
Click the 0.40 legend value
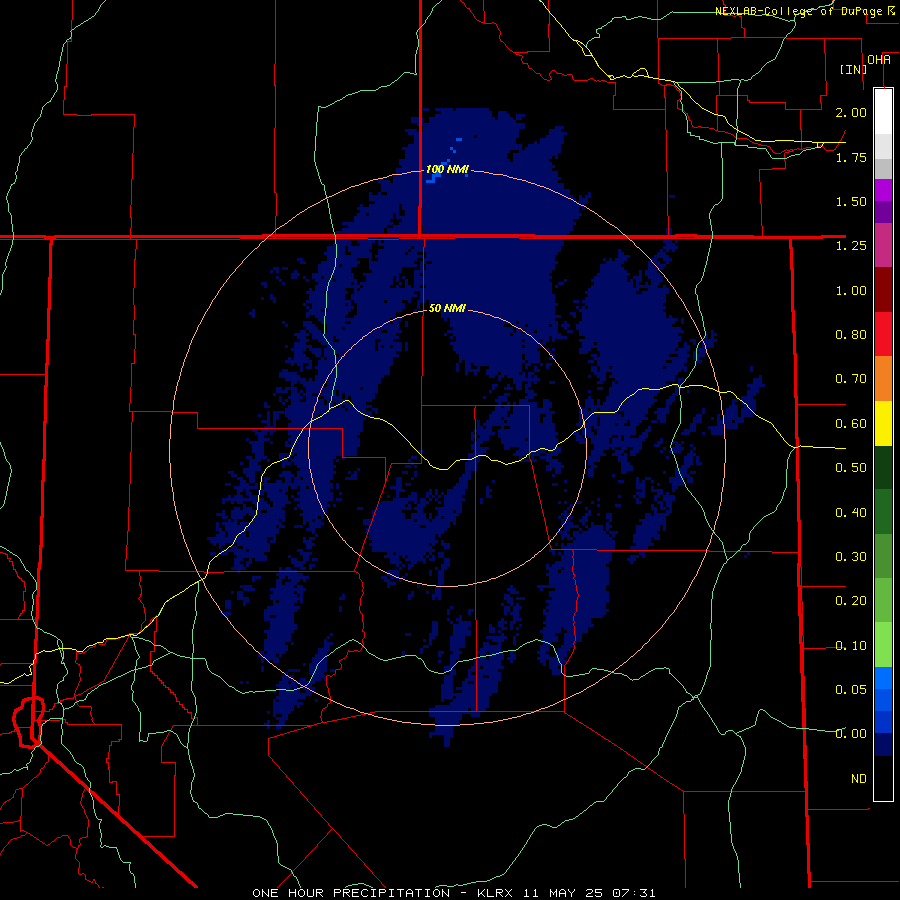click(851, 513)
